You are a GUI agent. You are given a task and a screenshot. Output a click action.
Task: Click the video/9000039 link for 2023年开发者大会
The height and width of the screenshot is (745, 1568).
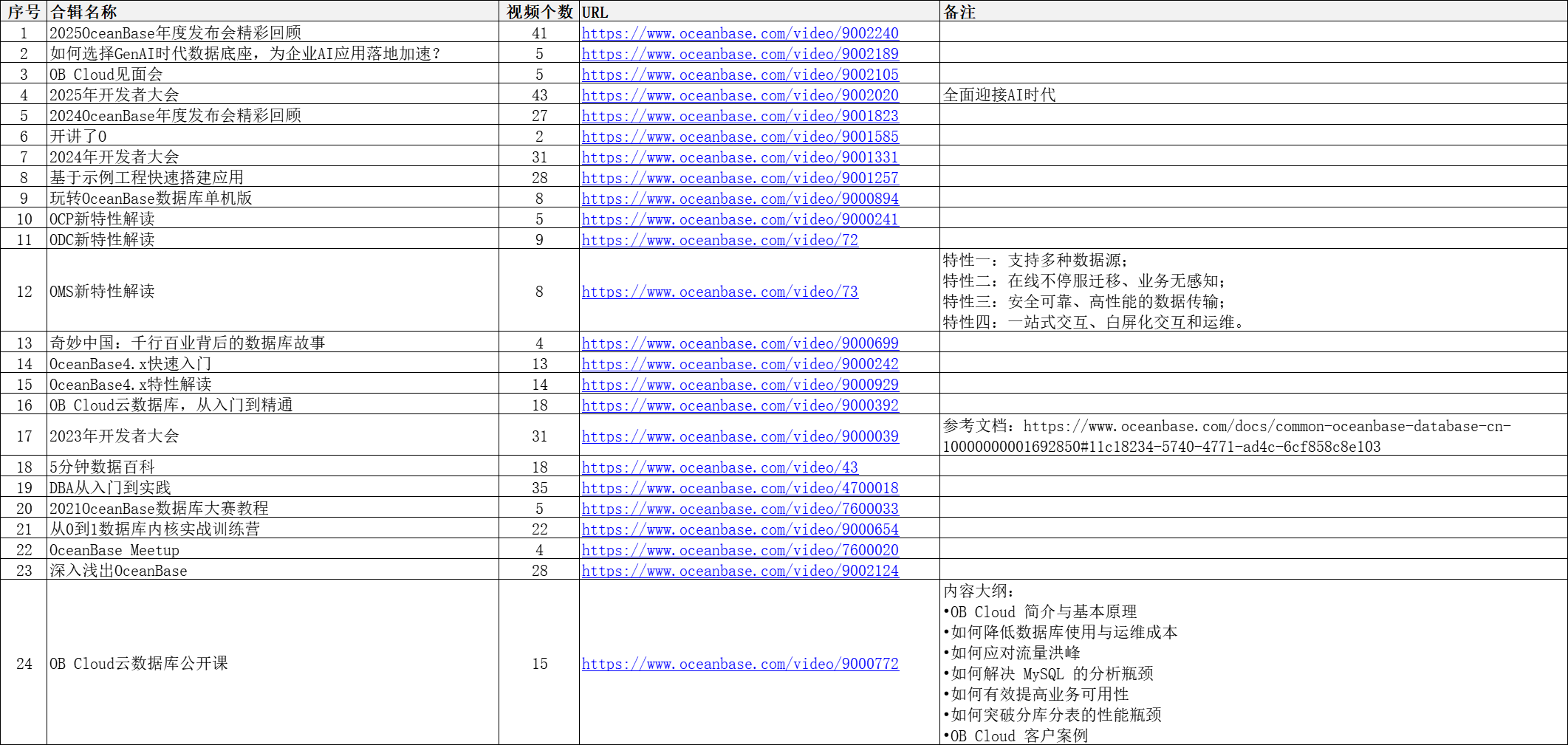tap(739, 436)
